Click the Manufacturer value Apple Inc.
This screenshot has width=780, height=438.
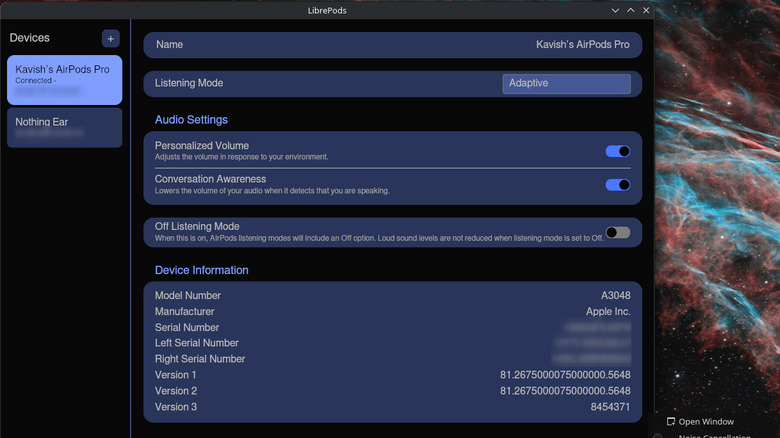[608, 312]
